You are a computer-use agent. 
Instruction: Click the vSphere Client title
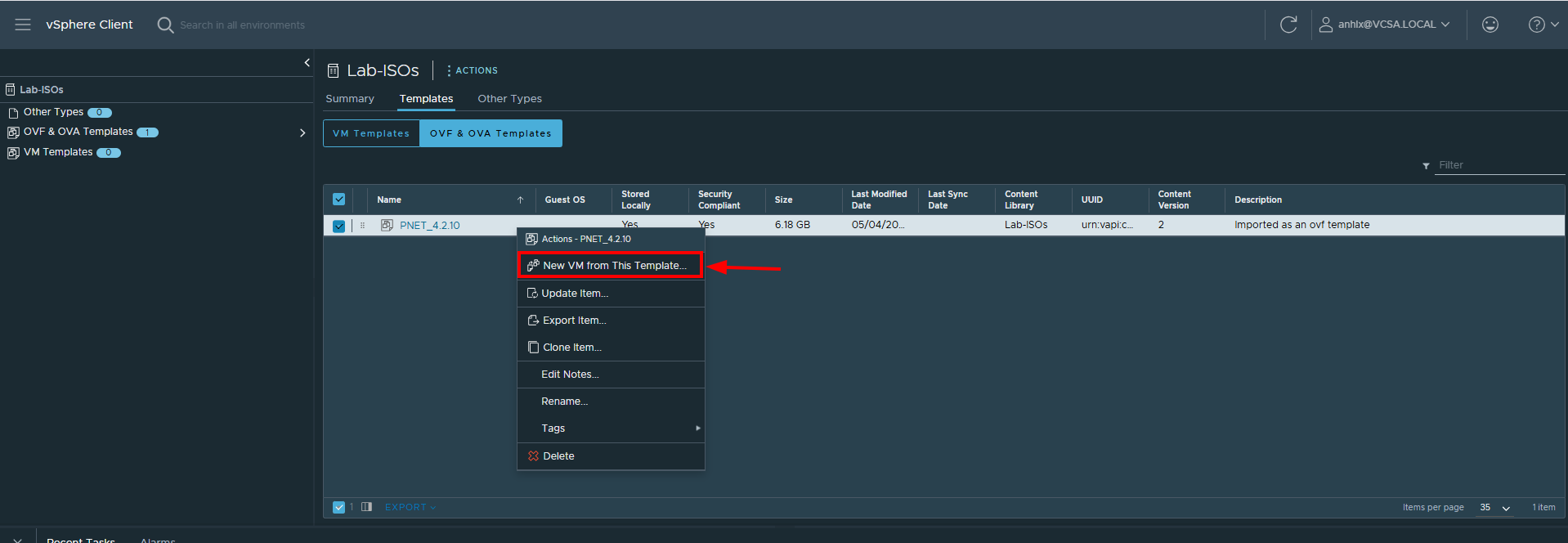click(x=89, y=25)
